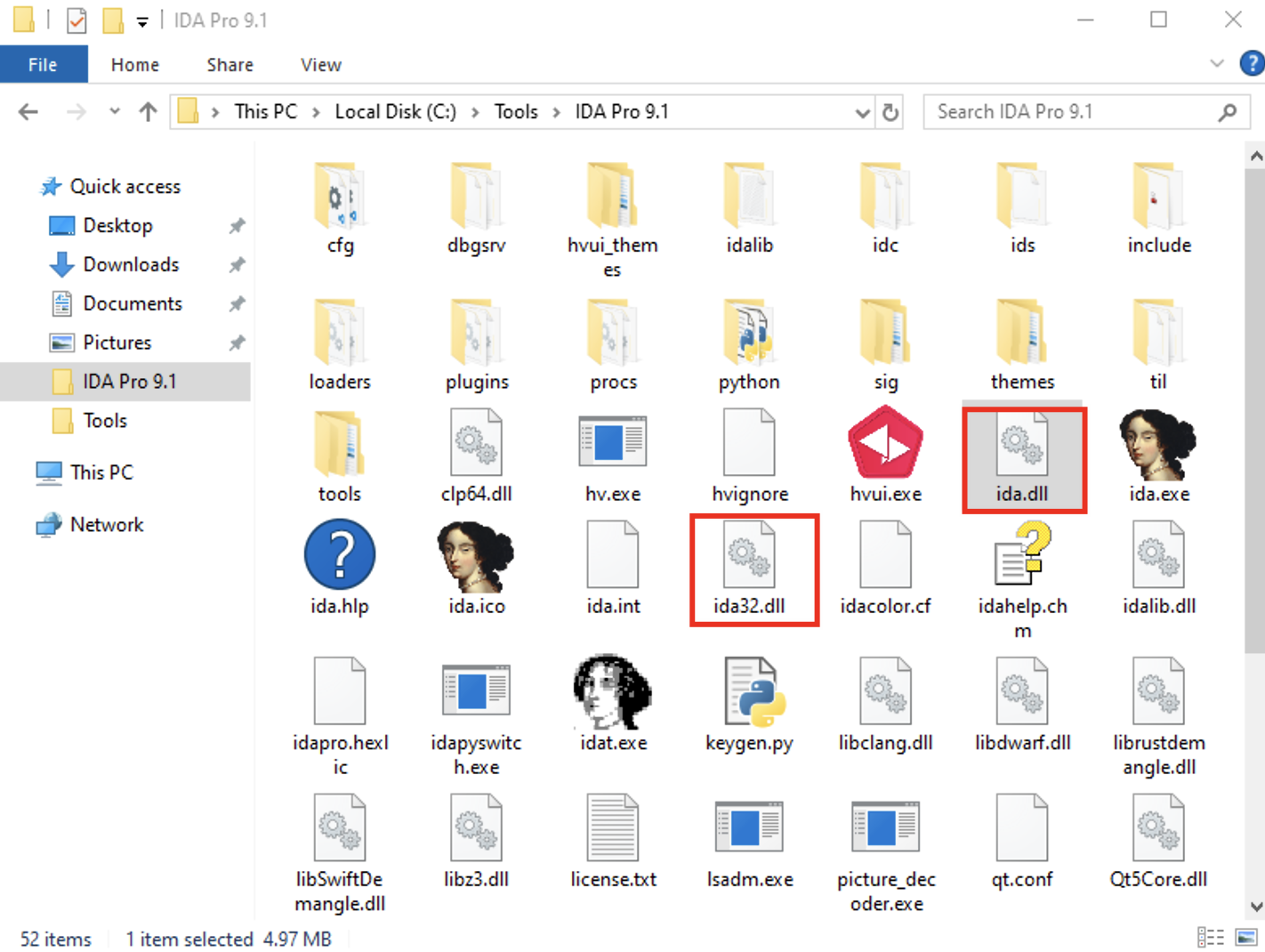The width and height of the screenshot is (1265, 952).
Task: Select the libdwarf.dll file
Action: 1022,705
